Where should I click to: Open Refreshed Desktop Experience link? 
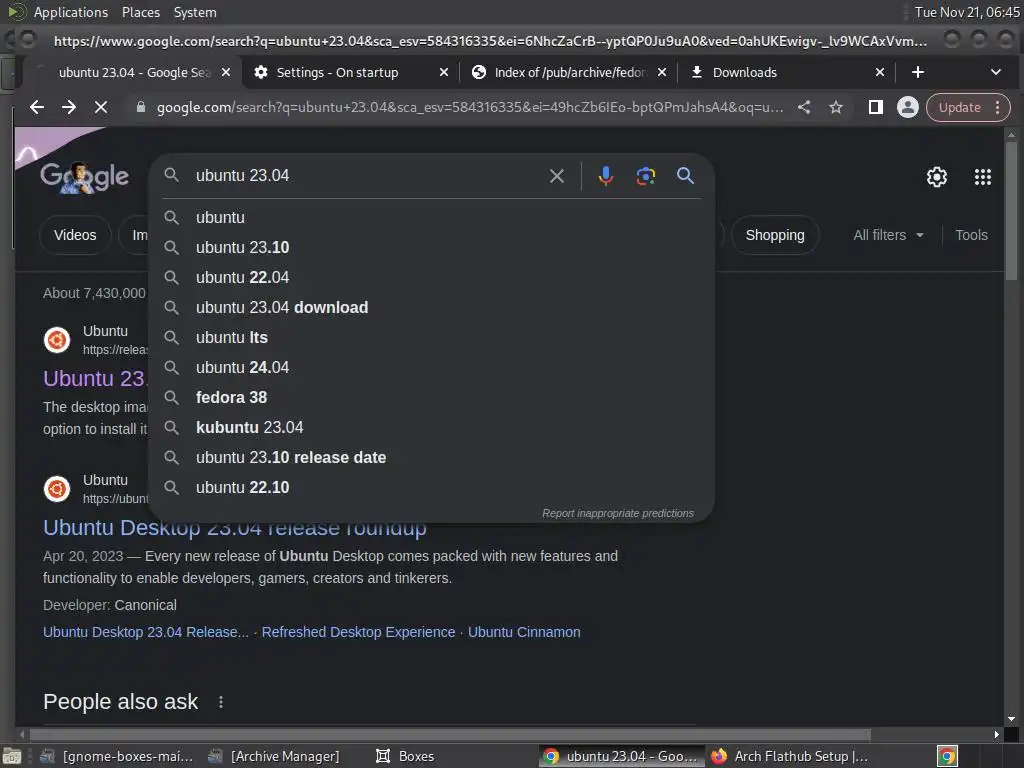(359, 632)
